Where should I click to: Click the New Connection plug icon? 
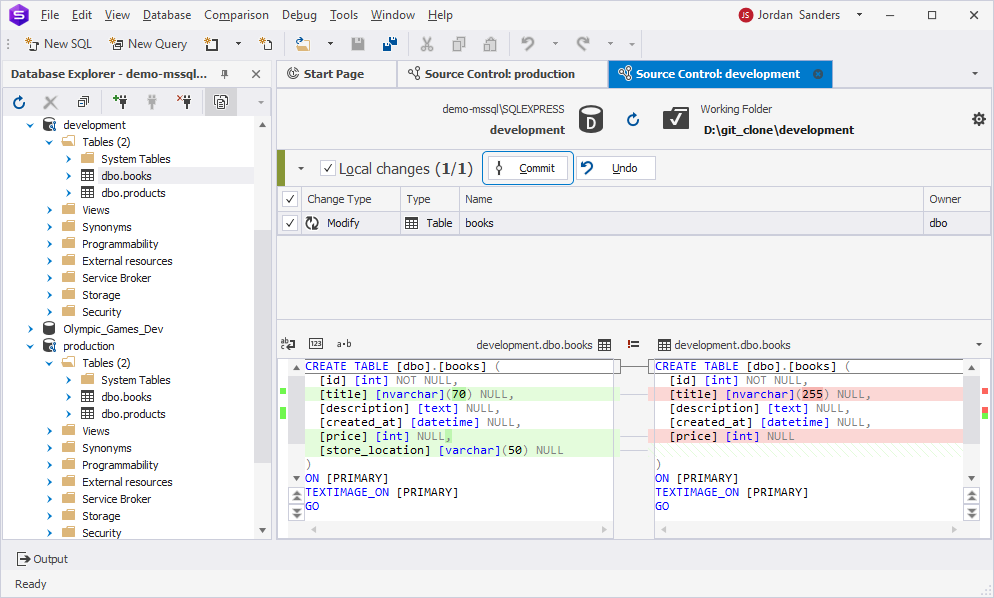click(x=119, y=101)
